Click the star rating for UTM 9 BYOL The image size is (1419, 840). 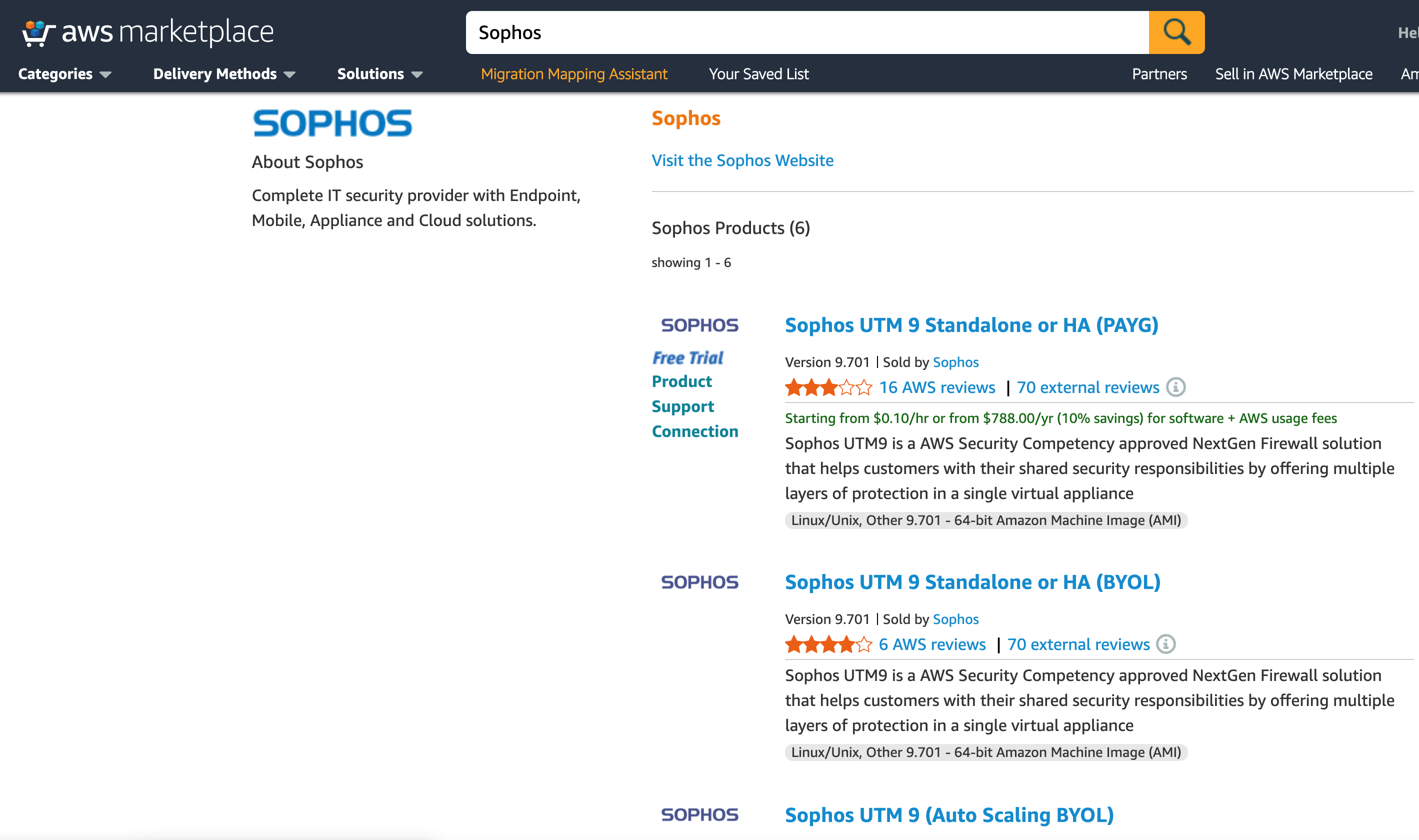[x=828, y=644]
